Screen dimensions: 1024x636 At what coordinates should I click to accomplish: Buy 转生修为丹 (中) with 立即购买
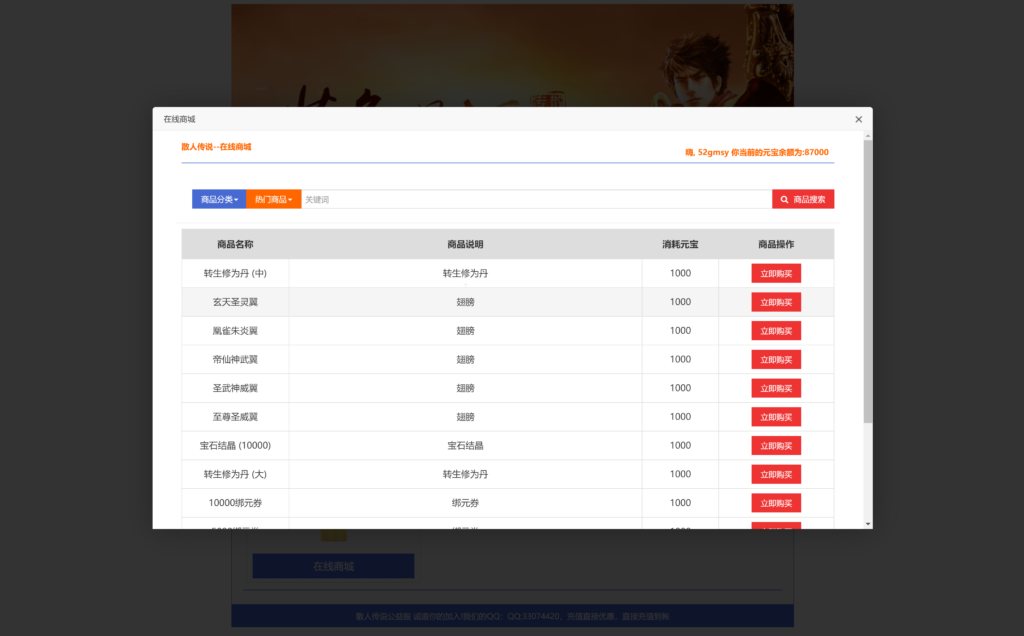[776, 273]
